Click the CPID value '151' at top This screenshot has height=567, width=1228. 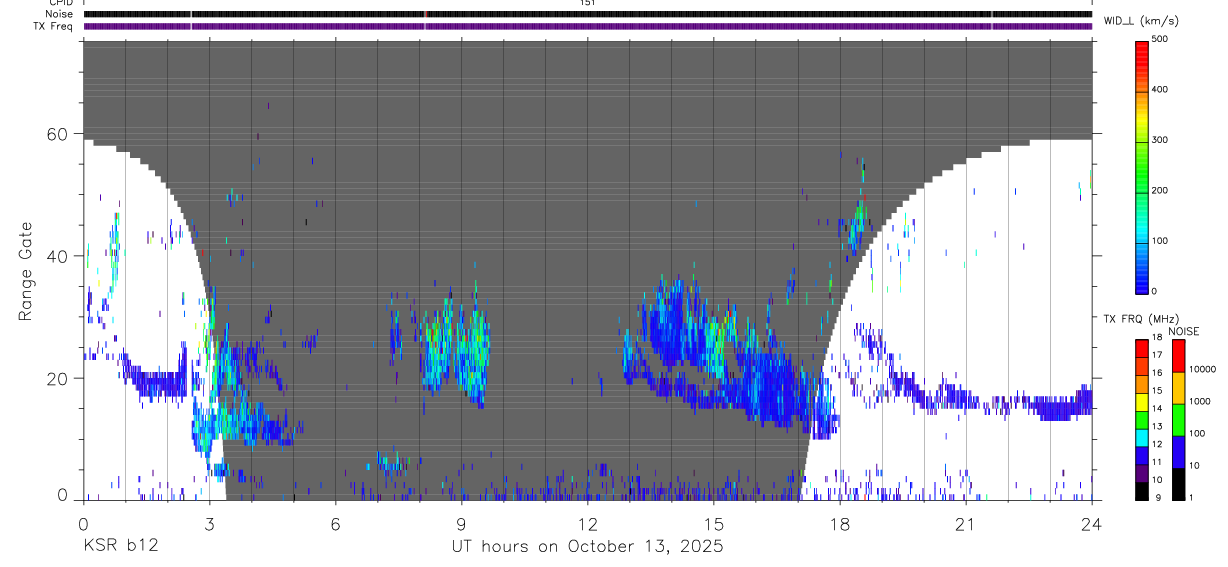(587, 3)
